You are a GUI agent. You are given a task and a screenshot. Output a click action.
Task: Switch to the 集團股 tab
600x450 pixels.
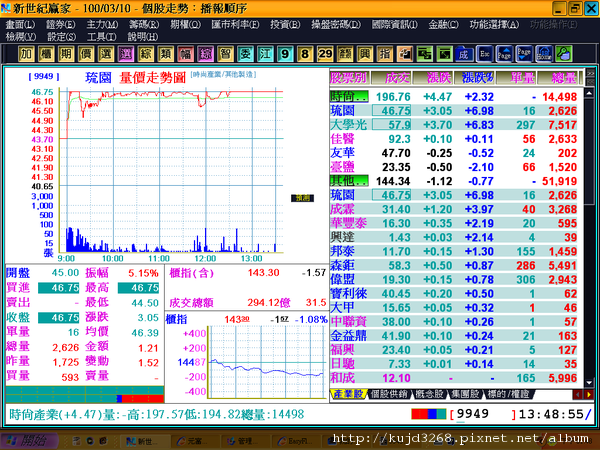[465, 394]
